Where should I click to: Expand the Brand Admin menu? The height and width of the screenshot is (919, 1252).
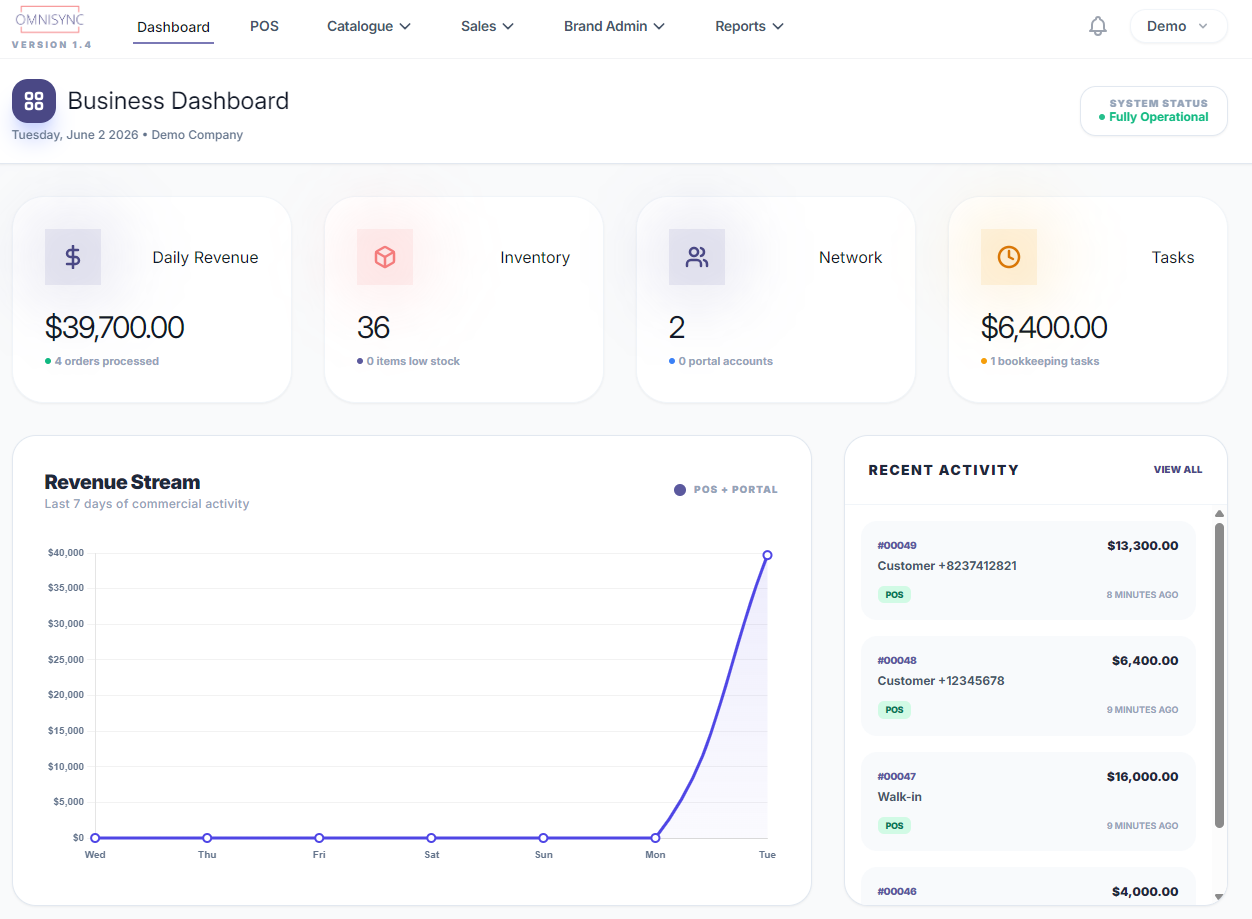tap(614, 26)
